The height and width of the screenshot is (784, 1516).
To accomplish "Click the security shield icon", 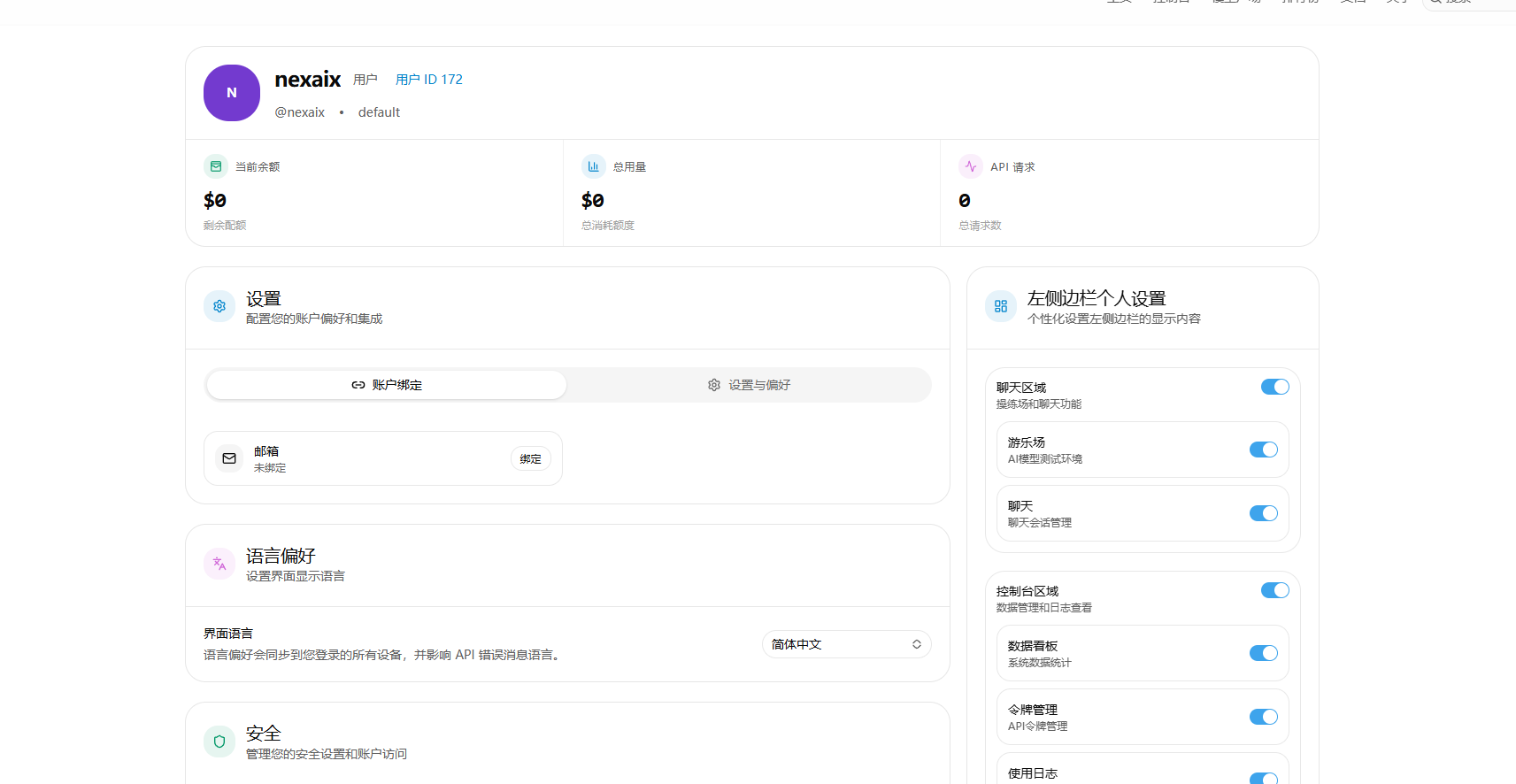I will (219, 742).
